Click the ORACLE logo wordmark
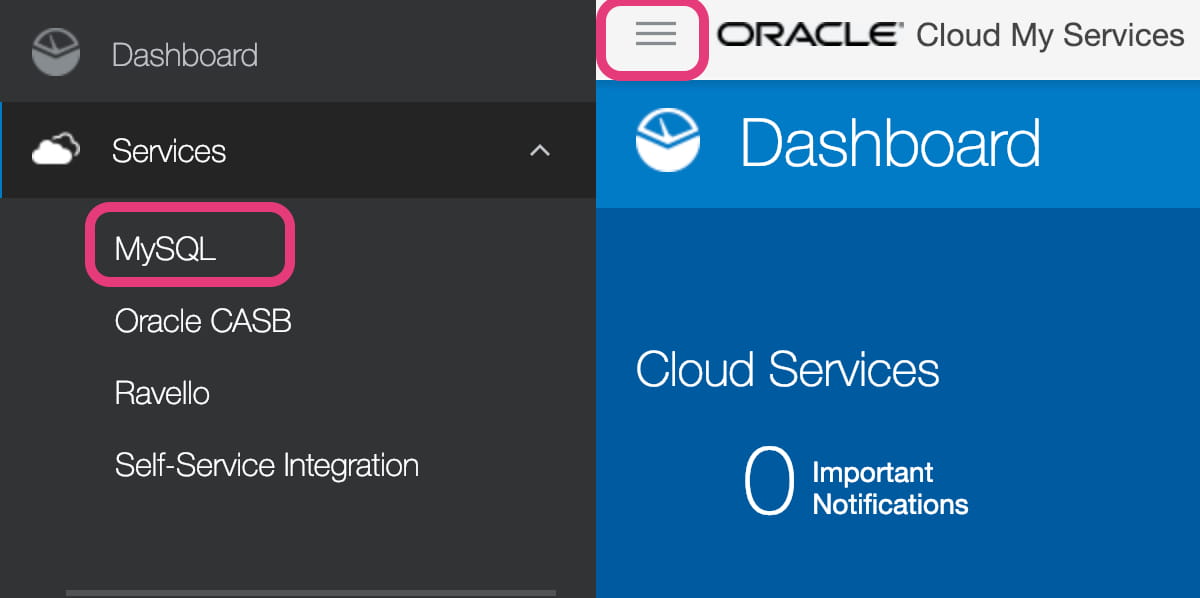1200x598 pixels. pos(808,35)
